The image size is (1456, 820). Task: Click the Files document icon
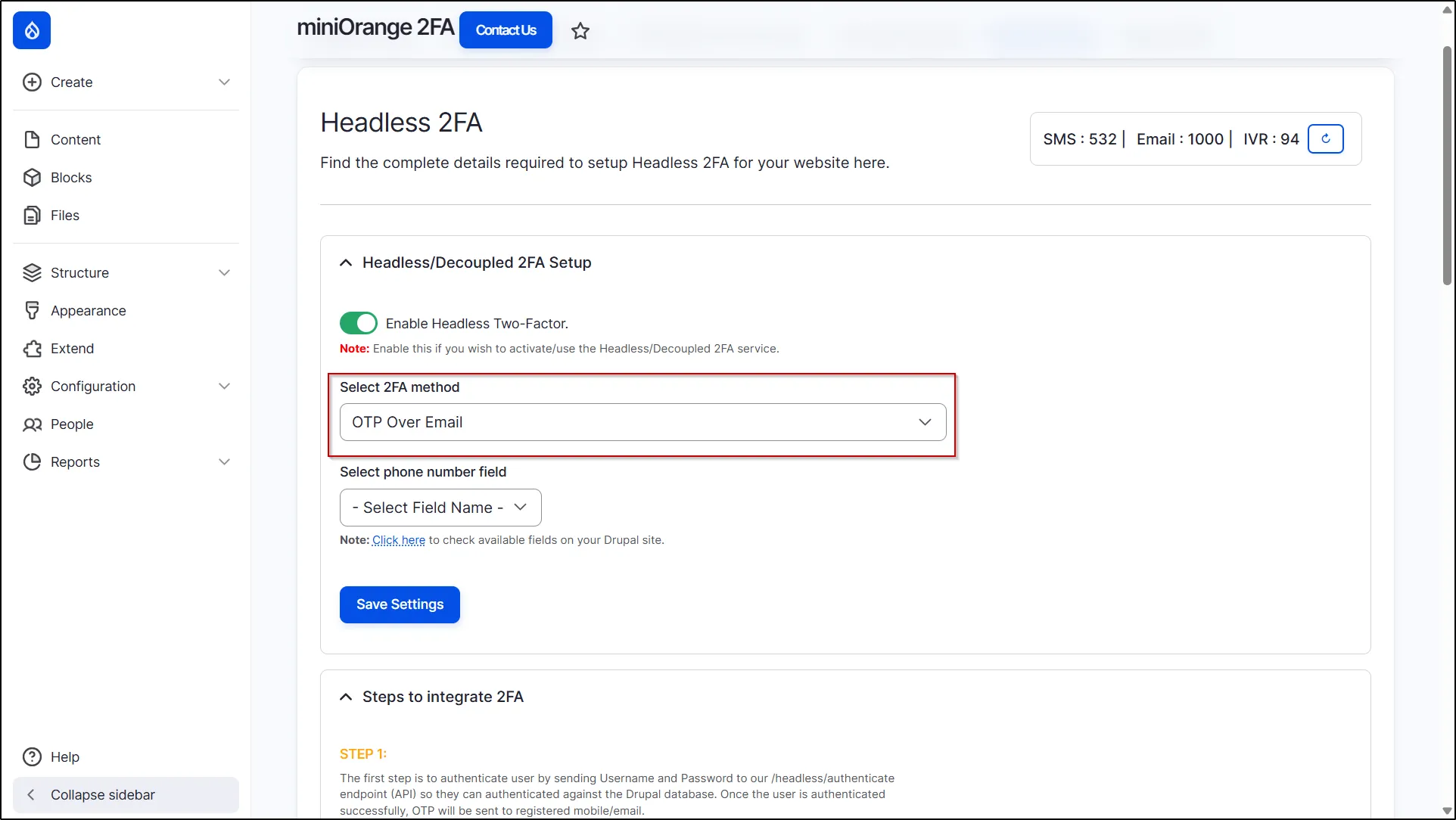[x=32, y=216]
